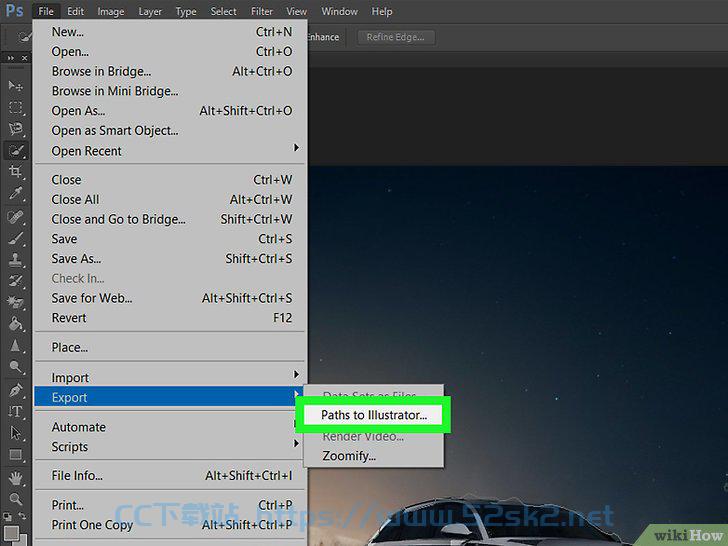The image size is (728, 546).
Task: Select the Move tool
Action: coord(15,86)
